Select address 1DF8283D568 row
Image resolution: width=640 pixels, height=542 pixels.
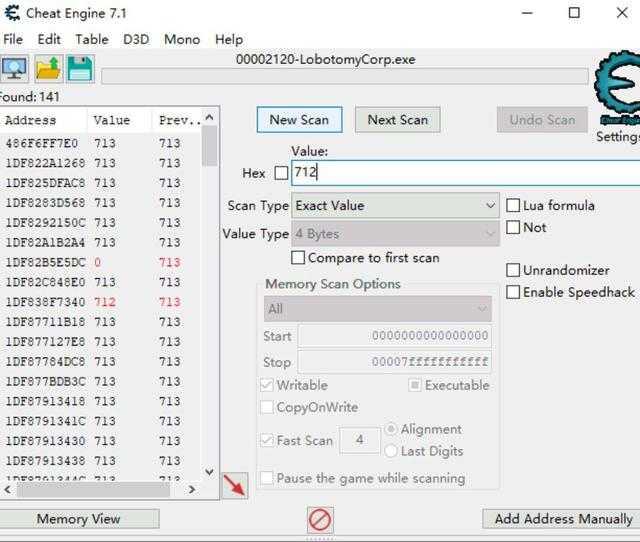100,202
